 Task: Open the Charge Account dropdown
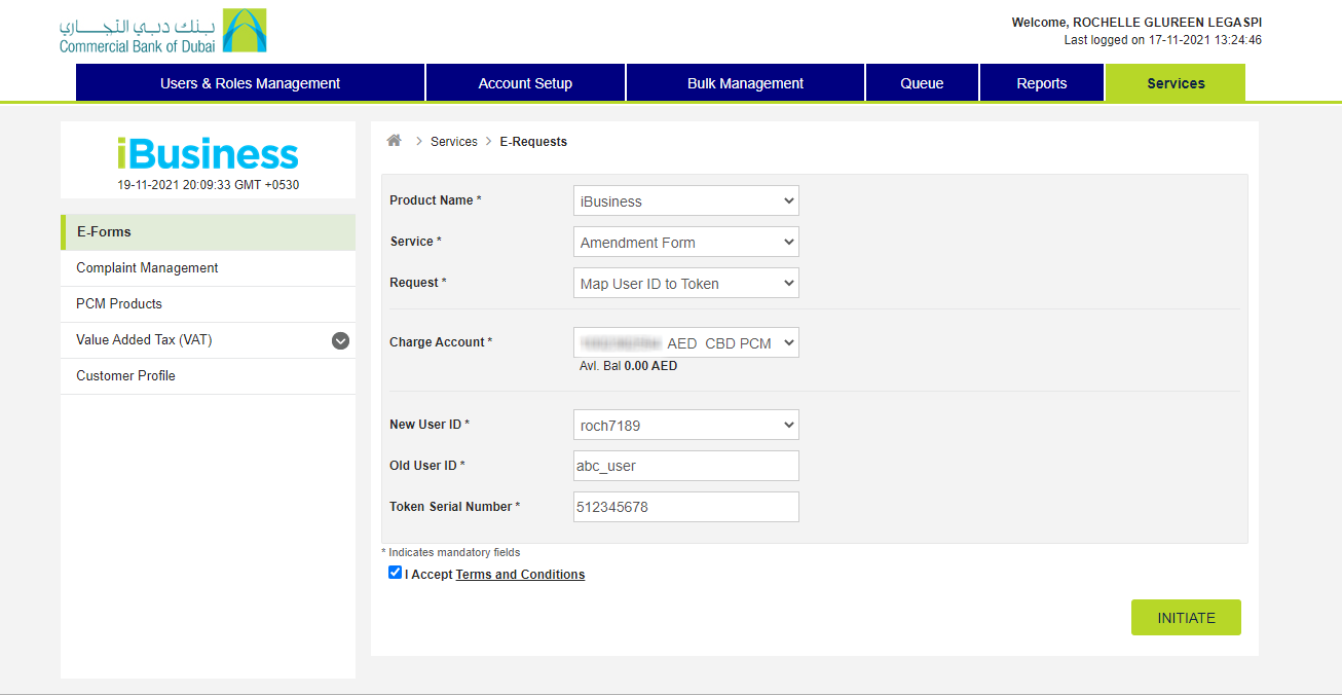point(686,342)
